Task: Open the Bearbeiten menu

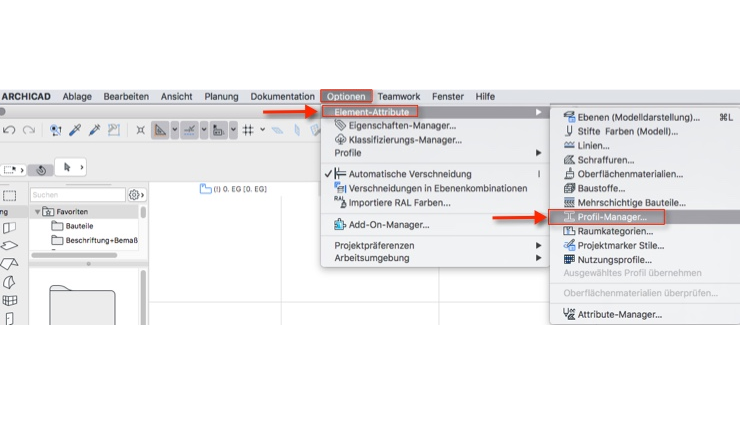Action: click(126, 96)
